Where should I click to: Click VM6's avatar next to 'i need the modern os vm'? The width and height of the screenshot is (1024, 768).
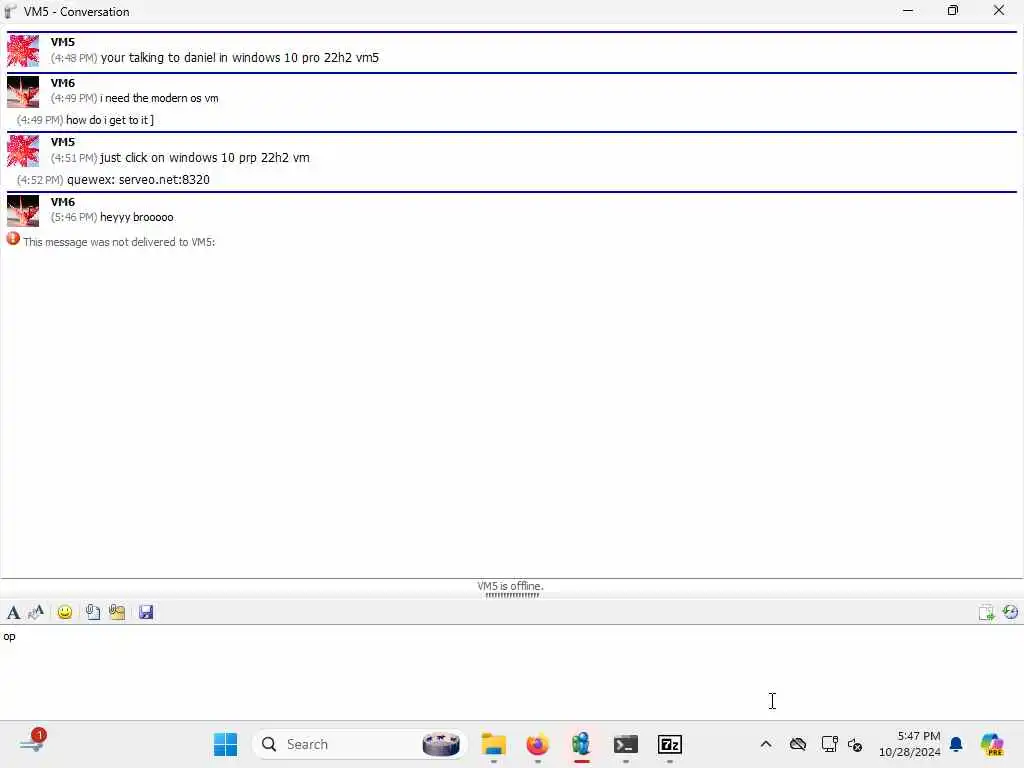pos(23,91)
